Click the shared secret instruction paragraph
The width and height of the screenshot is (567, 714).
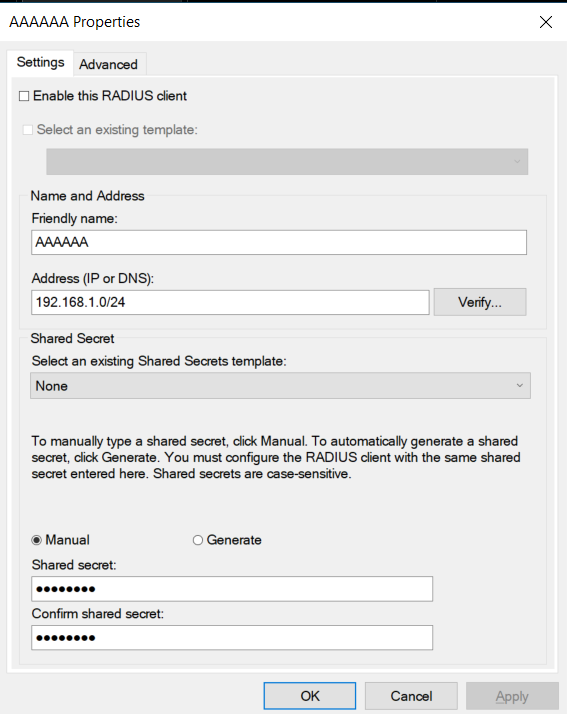coord(276,457)
